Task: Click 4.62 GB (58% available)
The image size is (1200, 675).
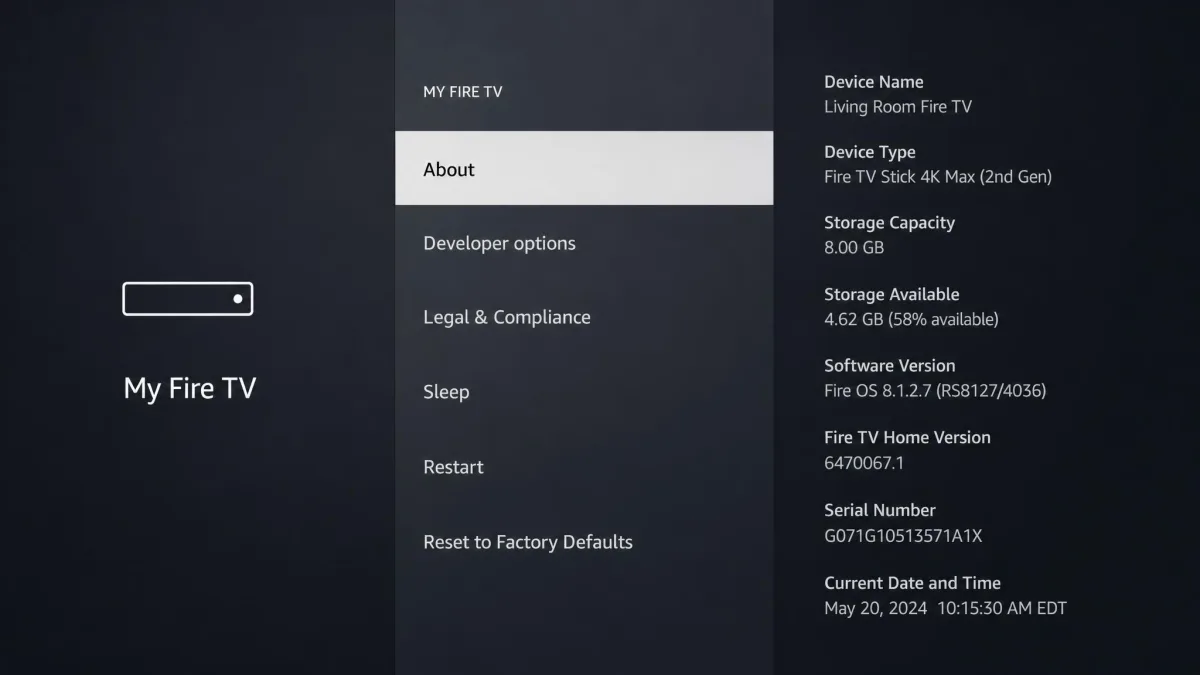Action: tap(911, 320)
